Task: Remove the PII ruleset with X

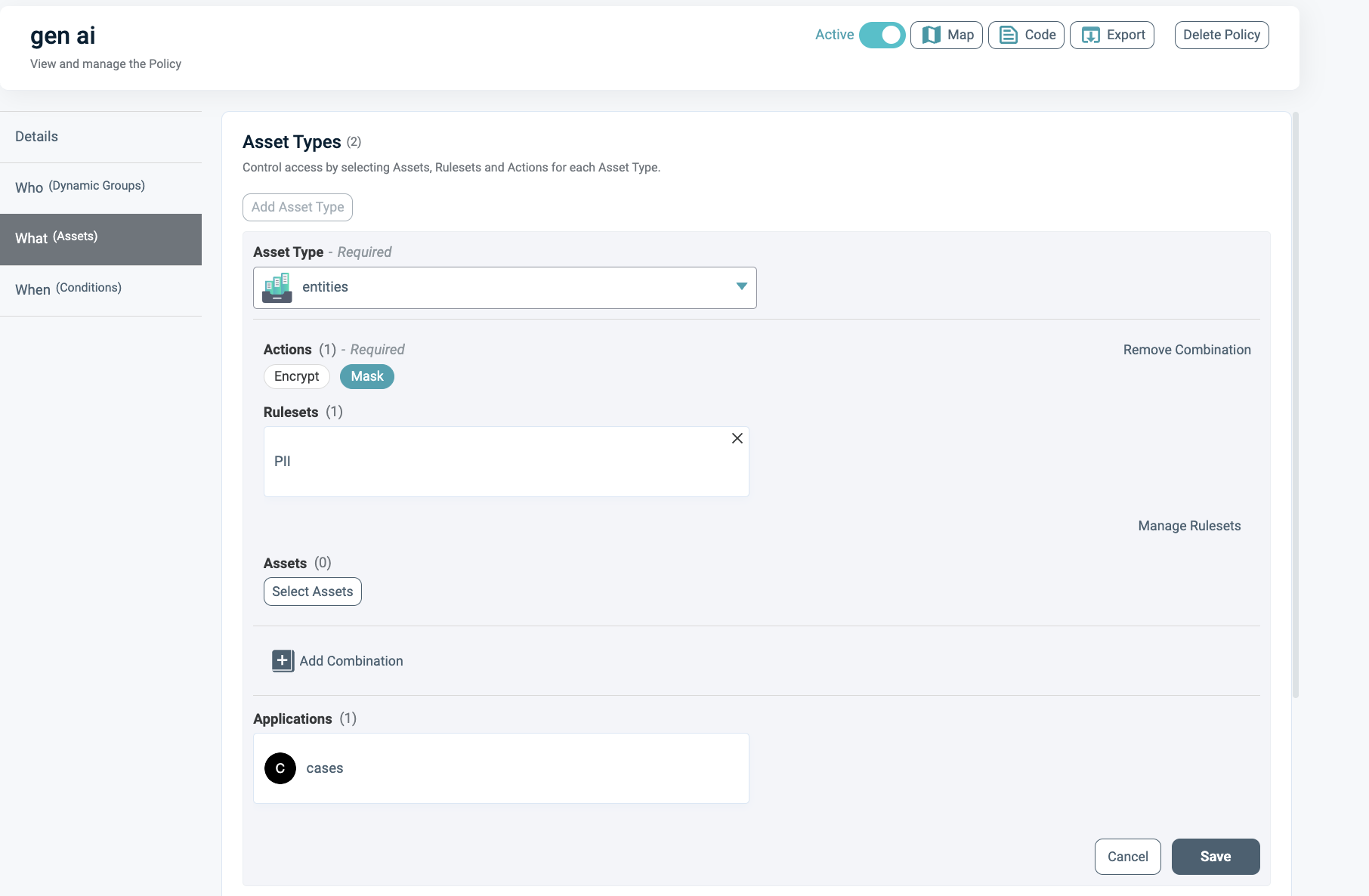Action: click(737, 438)
